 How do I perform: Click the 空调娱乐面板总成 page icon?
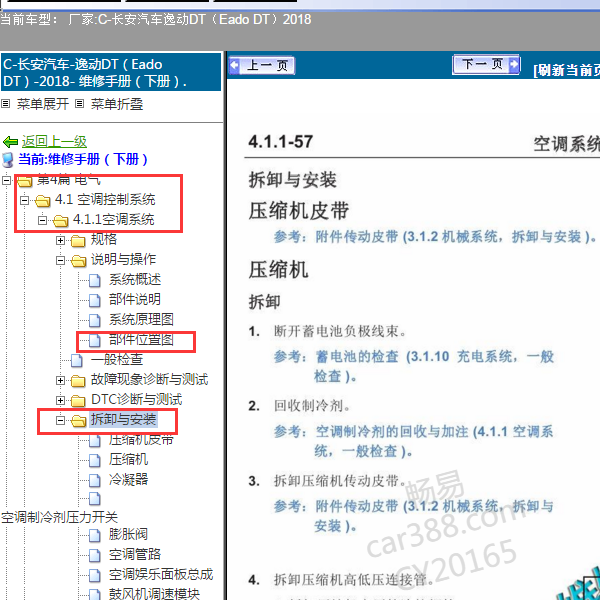(x=95, y=575)
